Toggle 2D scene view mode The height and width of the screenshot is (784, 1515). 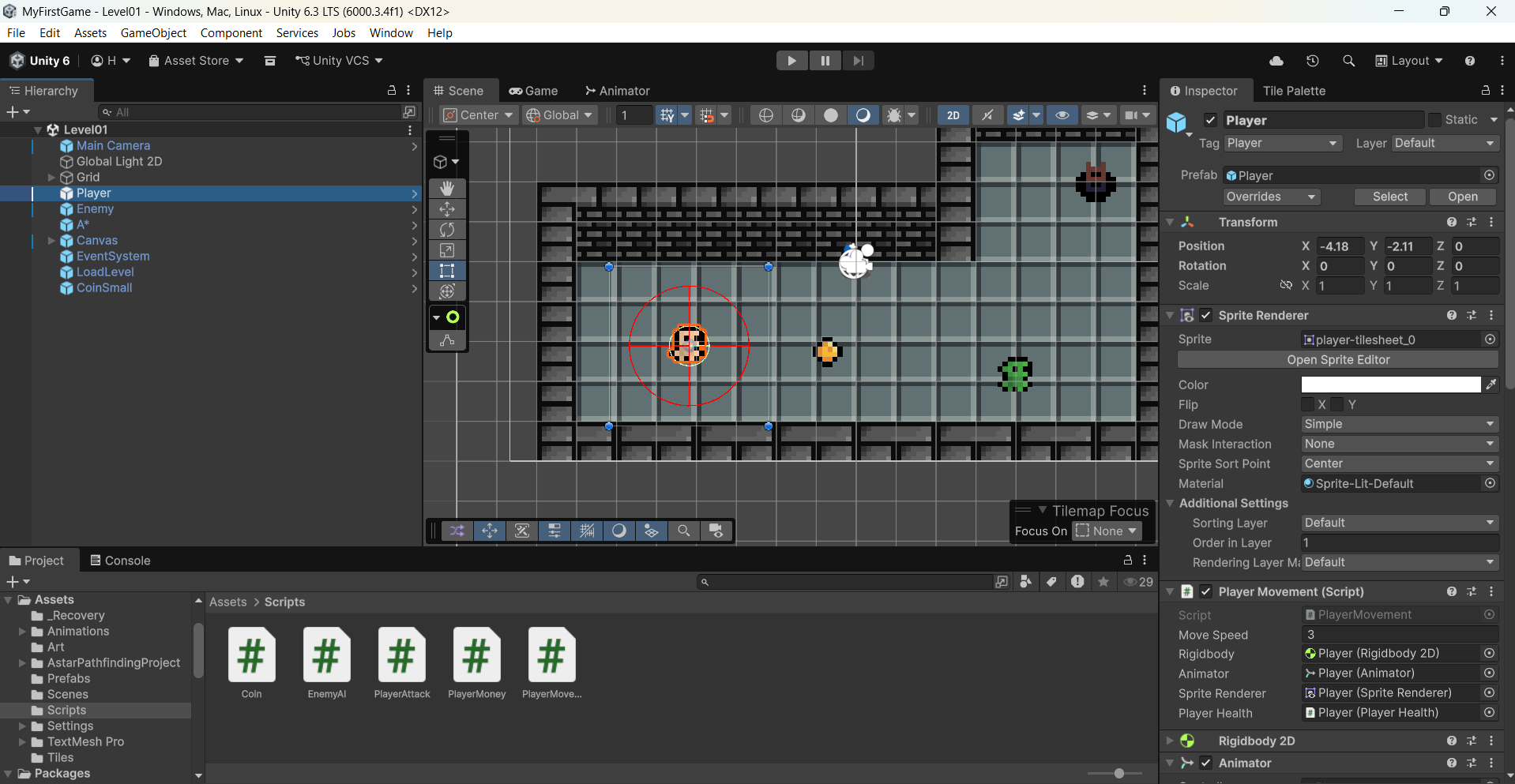[953, 115]
